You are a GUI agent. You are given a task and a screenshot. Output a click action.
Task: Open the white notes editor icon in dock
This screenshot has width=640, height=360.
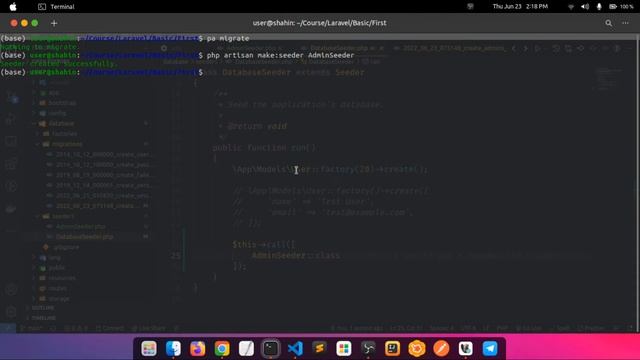[246, 349]
